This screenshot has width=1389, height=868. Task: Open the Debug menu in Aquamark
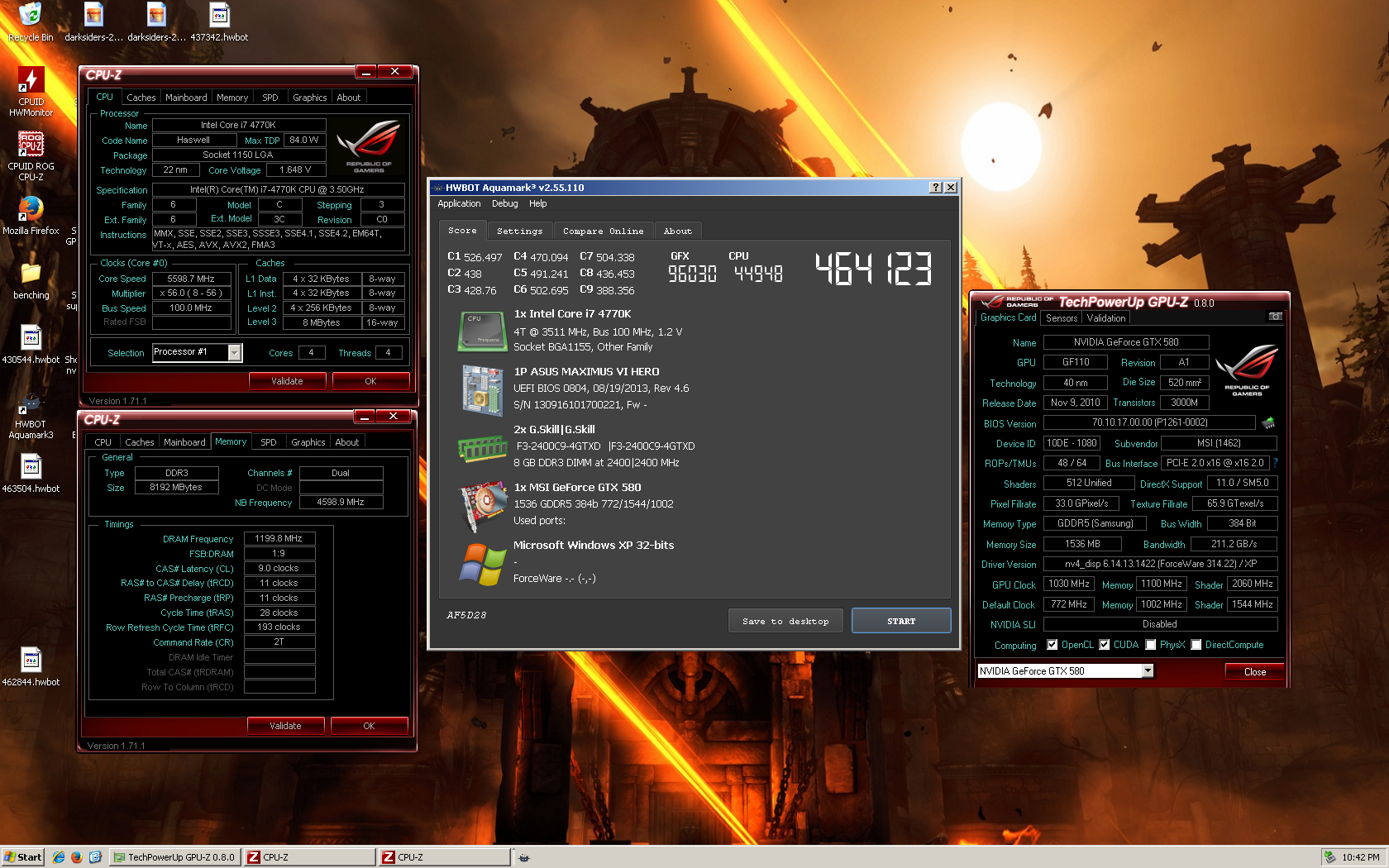(x=505, y=203)
